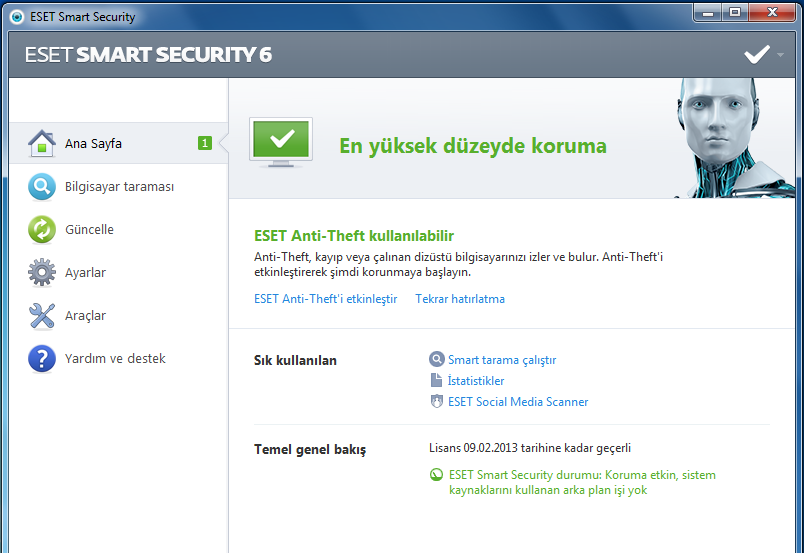Viewport: 804px width, 553px height.
Task: Click the Temel genel bakış heading
Action: coord(310,449)
